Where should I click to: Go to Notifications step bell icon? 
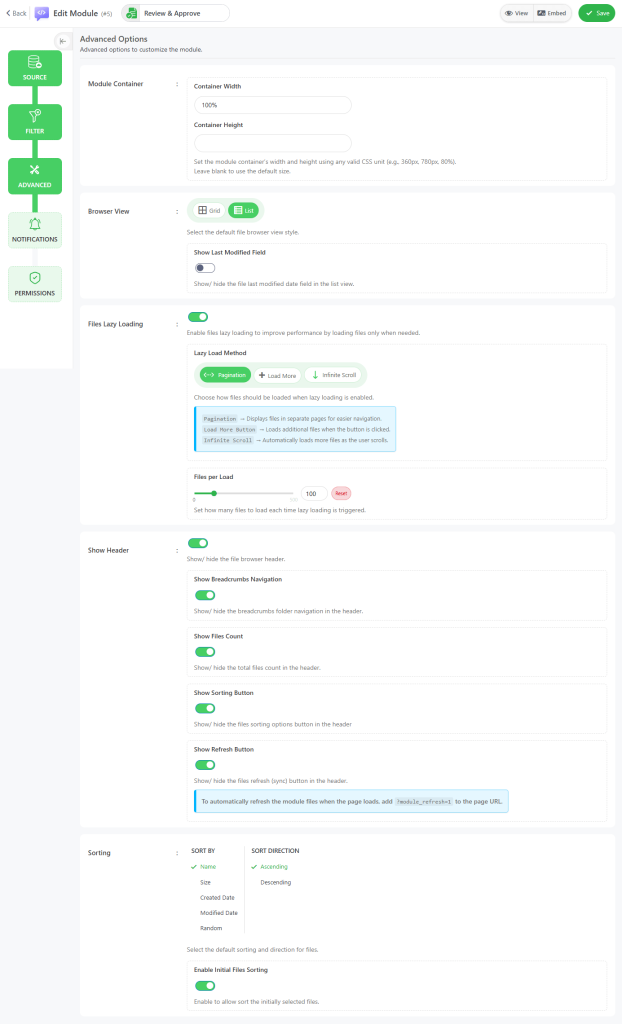[35, 224]
